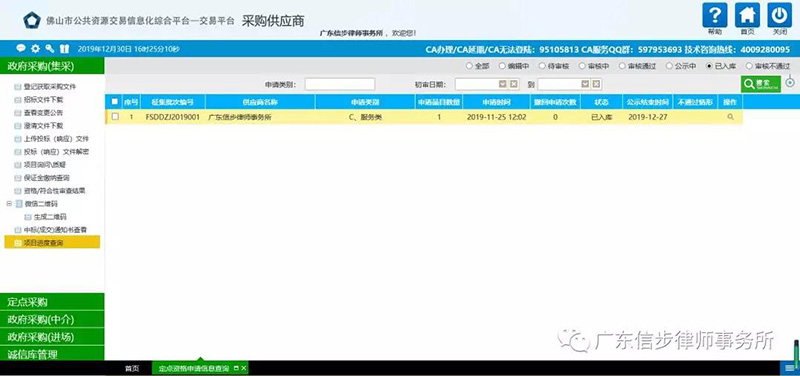Click the key icon in blue bar
Viewport: 800px width, 376px height.
pyautogui.click(x=49, y=48)
